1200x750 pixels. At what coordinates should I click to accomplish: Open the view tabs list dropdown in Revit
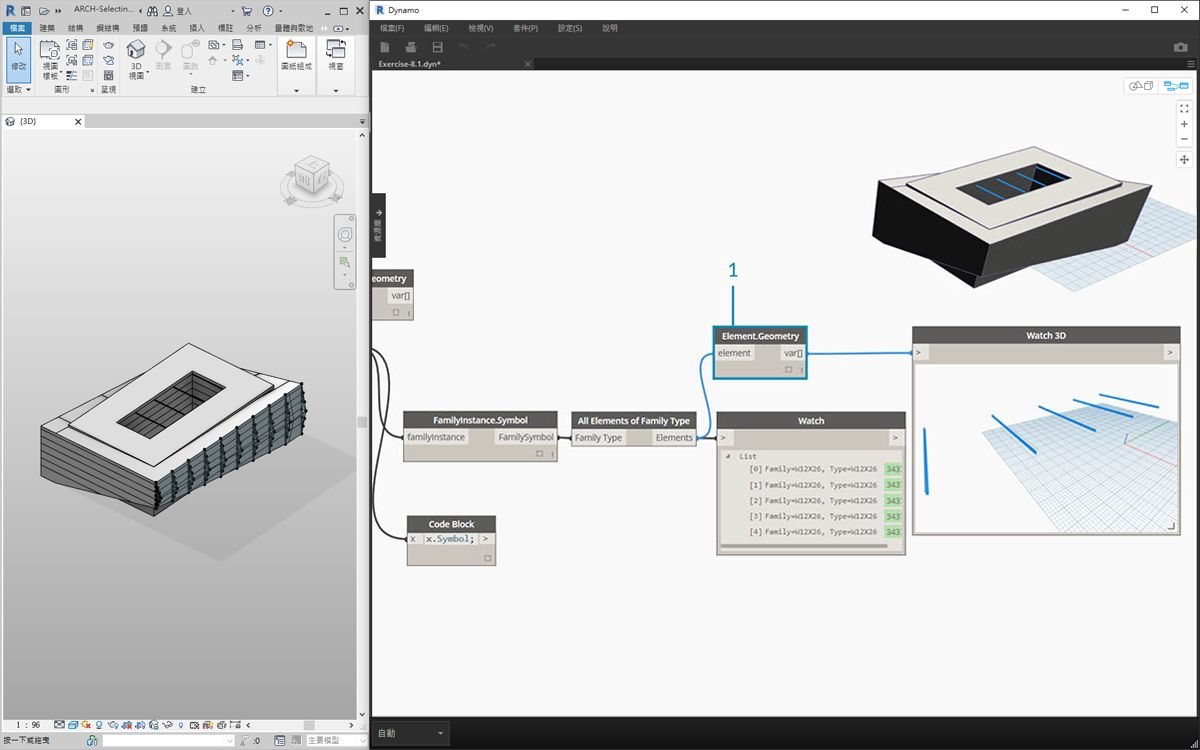[363, 121]
